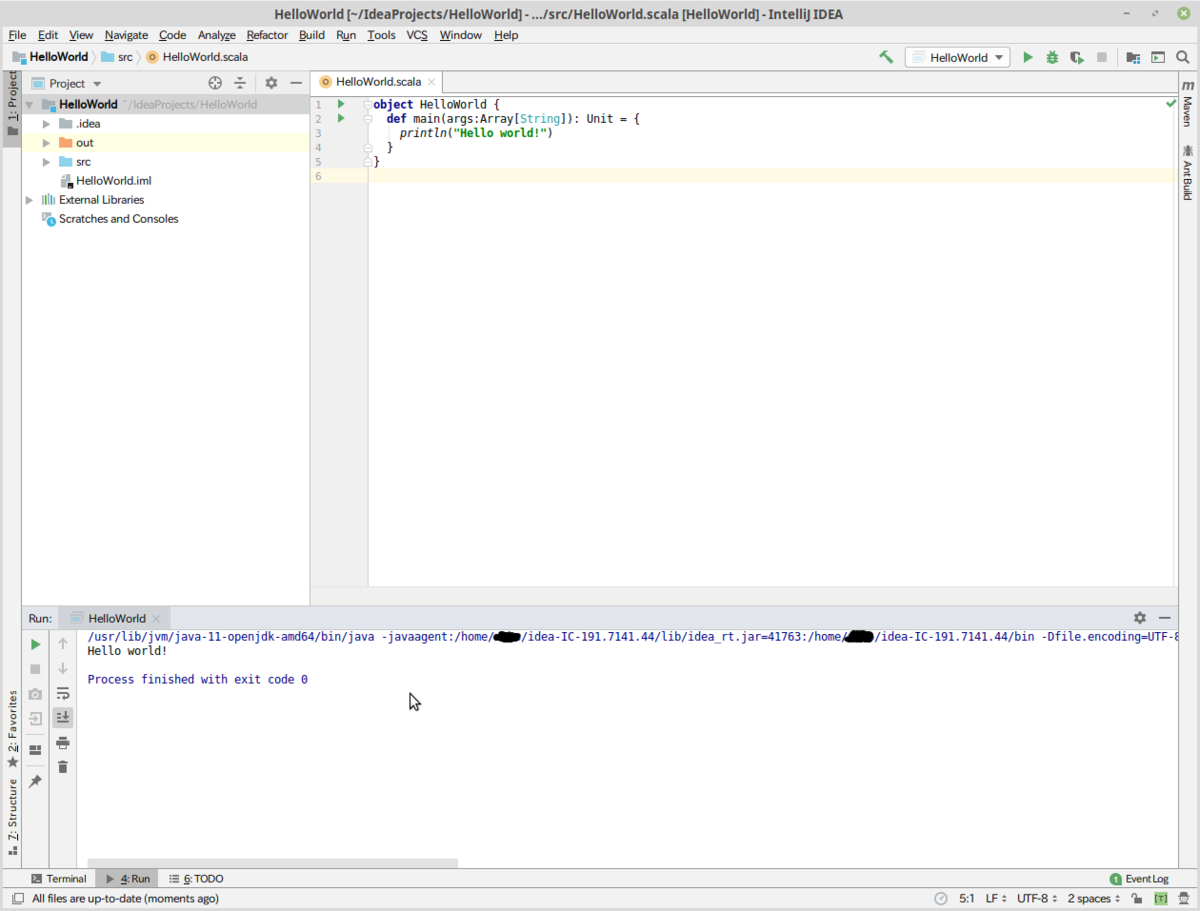Click the run gutter arrow beside def main
The width and height of the screenshot is (1200, 911).
(341, 118)
